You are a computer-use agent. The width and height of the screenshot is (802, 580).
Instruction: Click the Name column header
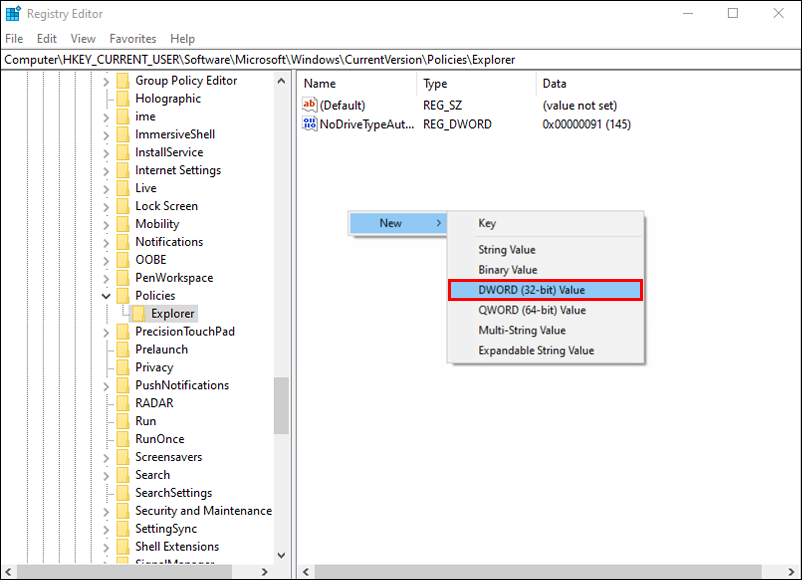click(x=359, y=83)
